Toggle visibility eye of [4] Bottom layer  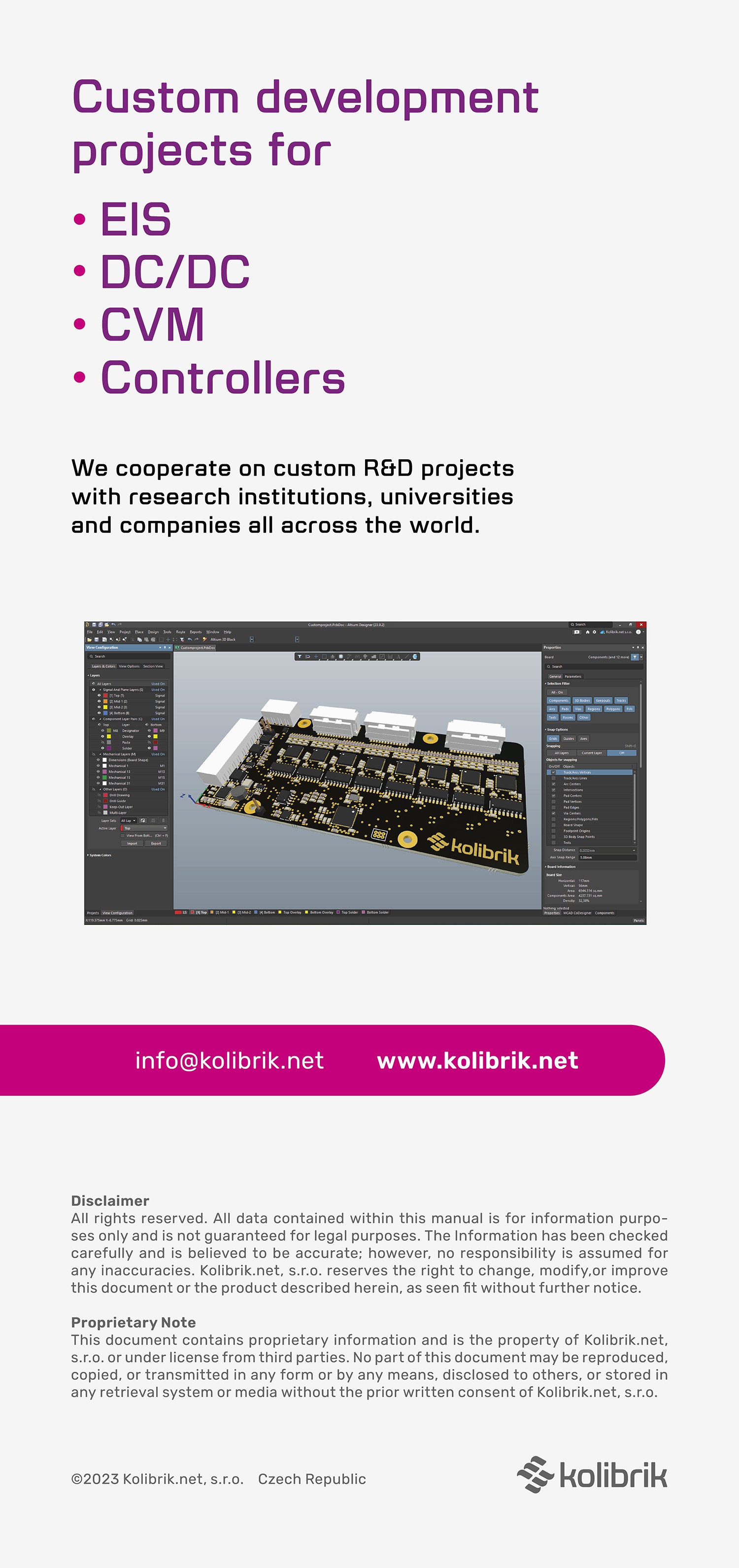(99, 714)
